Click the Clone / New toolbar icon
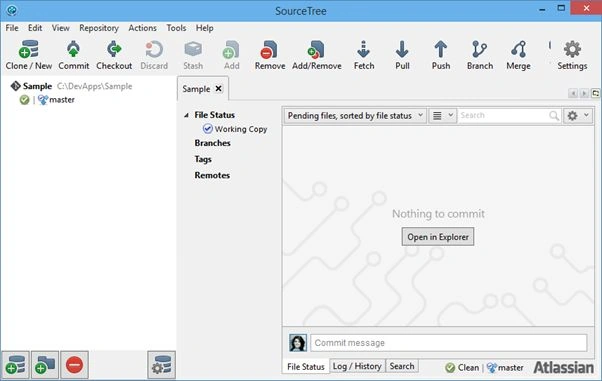This screenshot has width=602, height=381. (x=29, y=49)
